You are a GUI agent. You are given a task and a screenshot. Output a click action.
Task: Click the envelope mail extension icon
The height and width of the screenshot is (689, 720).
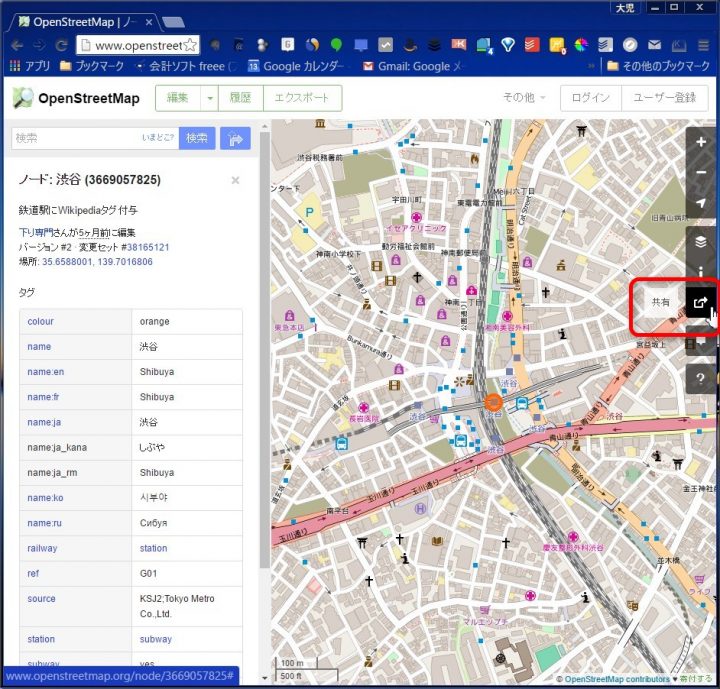click(x=654, y=45)
